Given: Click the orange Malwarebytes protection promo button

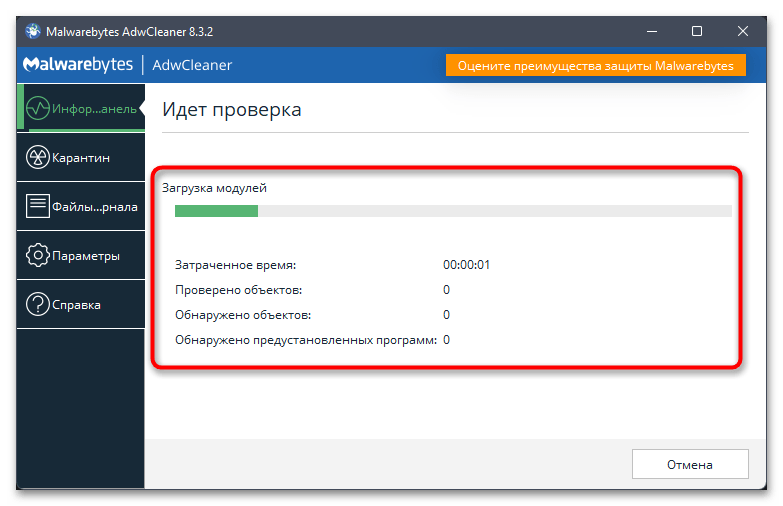Looking at the screenshot, I should coord(596,65).
